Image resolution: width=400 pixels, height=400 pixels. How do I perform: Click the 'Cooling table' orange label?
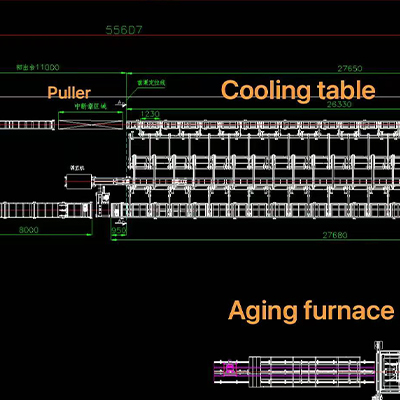pos(298,91)
